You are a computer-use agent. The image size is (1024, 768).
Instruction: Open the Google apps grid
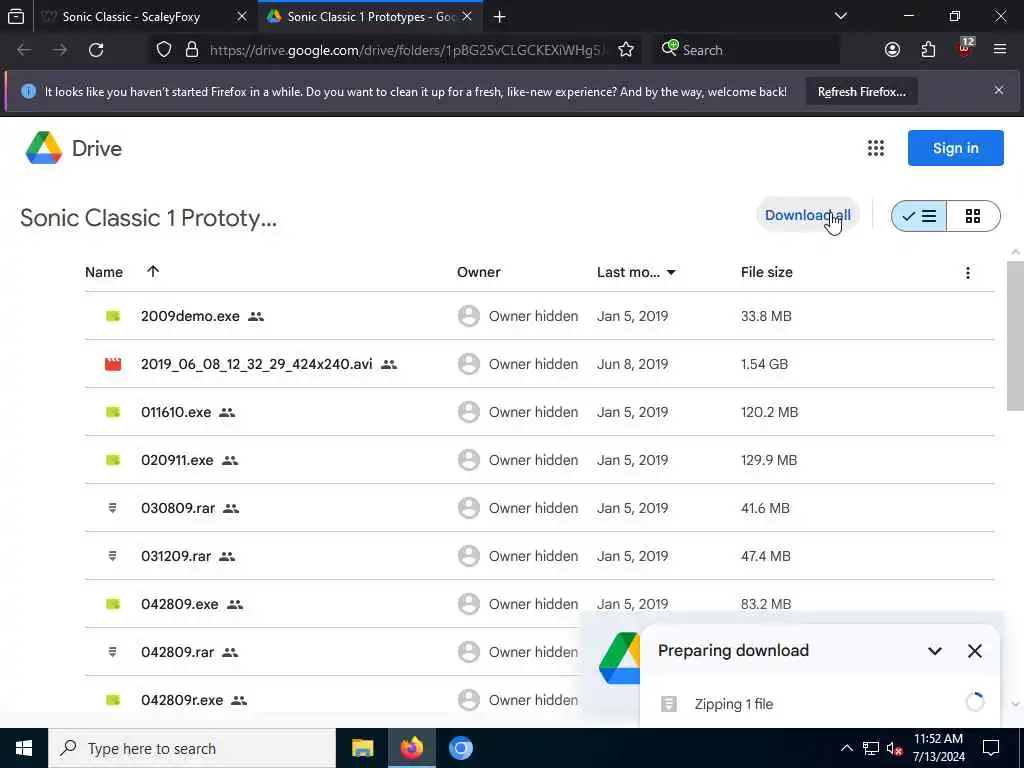[875, 148]
